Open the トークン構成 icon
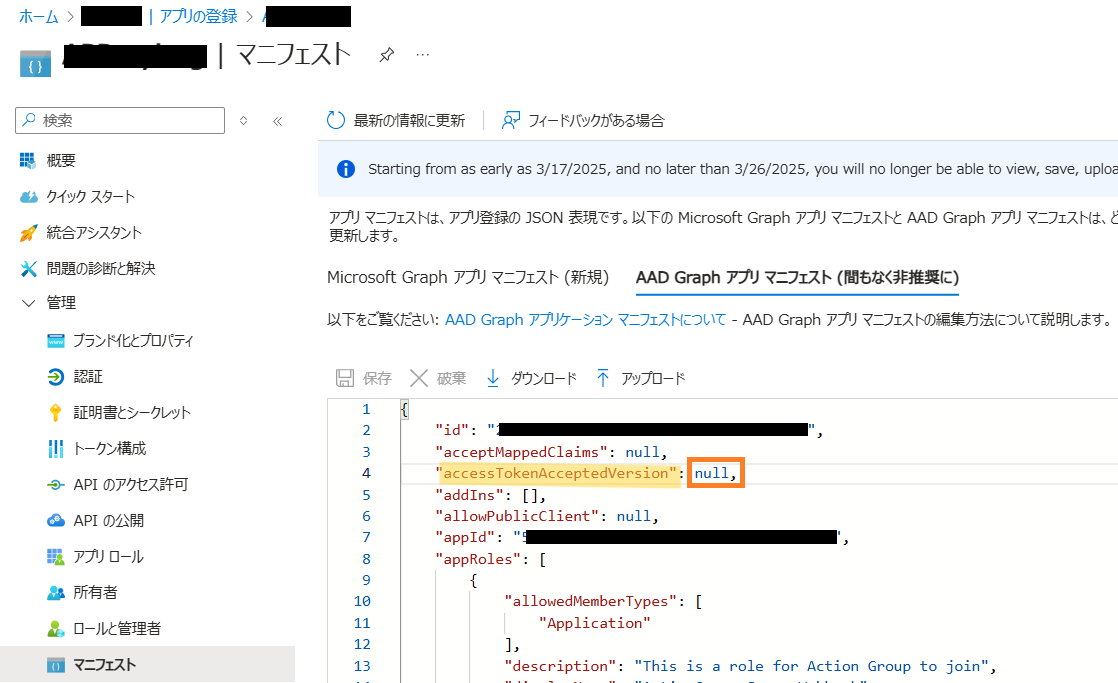 [x=56, y=448]
